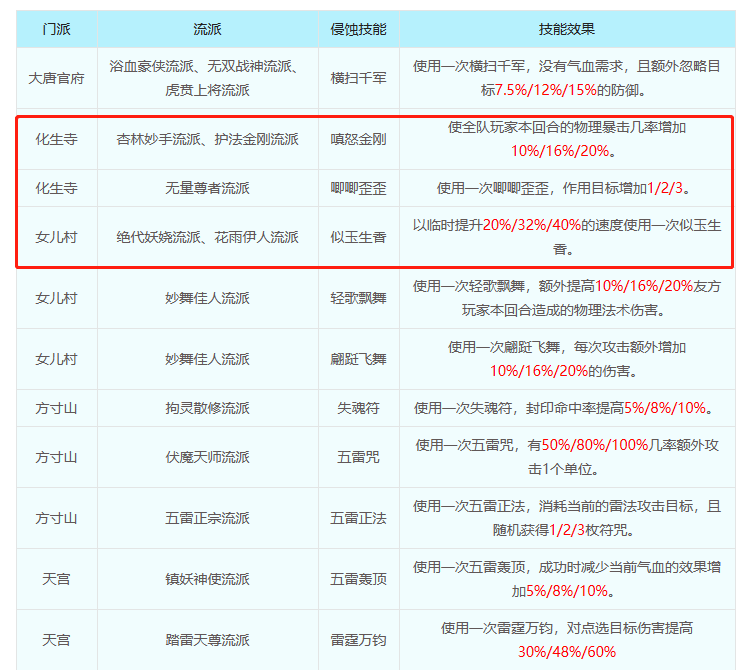
Task: Click the 作用目标增加1/2/3 effect text
Action: tap(567, 188)
